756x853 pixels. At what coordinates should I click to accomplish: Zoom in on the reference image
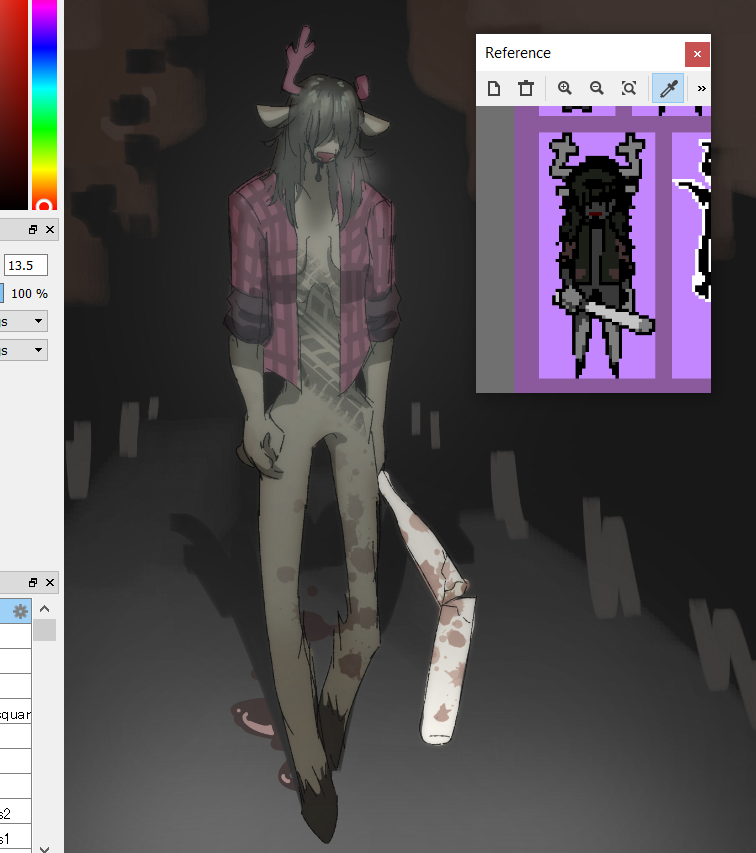[x=565, y=88]
